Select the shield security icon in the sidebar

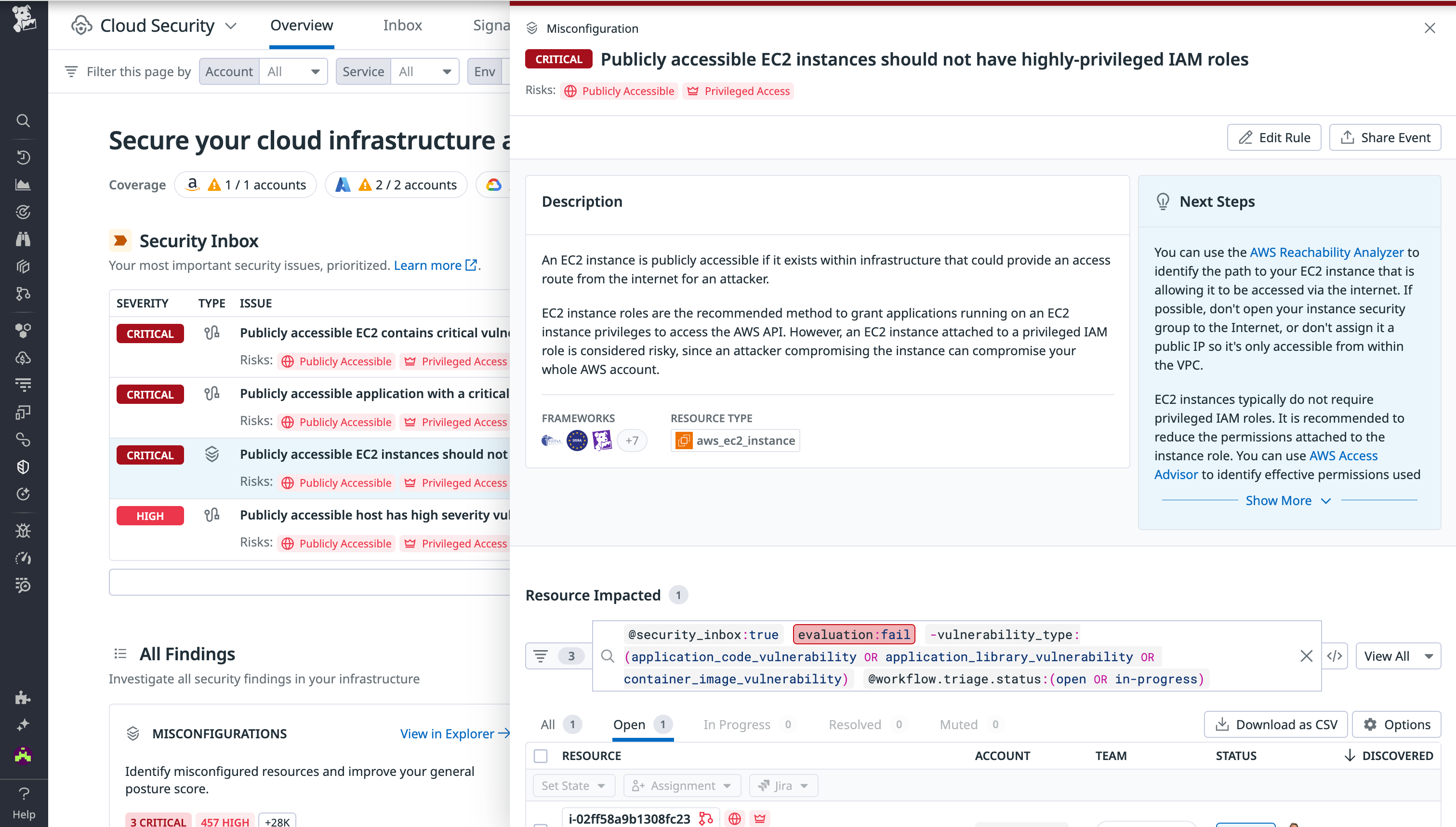pos(23,467)
